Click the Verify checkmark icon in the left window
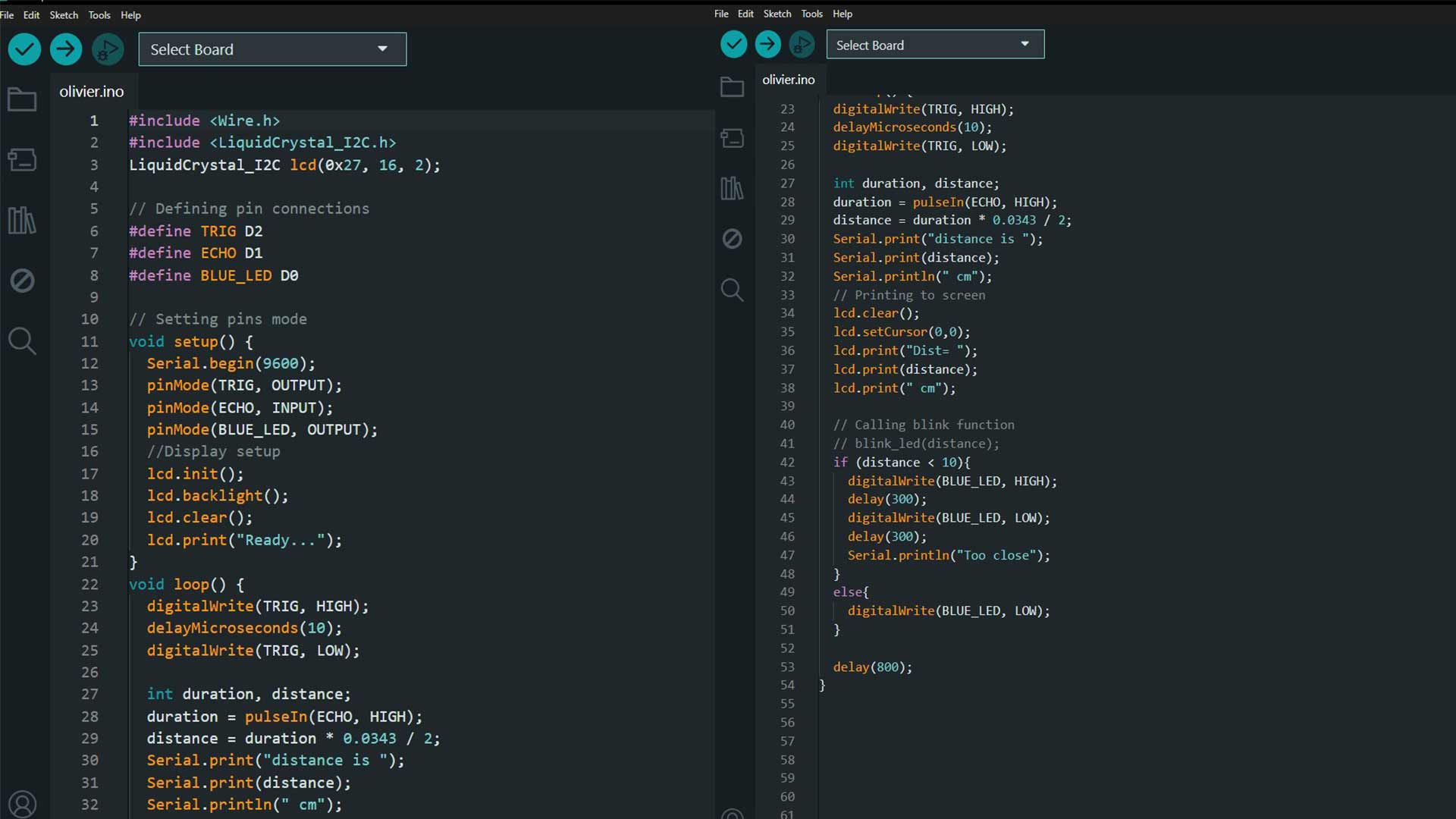Screen dimensions: 1456x819 [24, 49]
